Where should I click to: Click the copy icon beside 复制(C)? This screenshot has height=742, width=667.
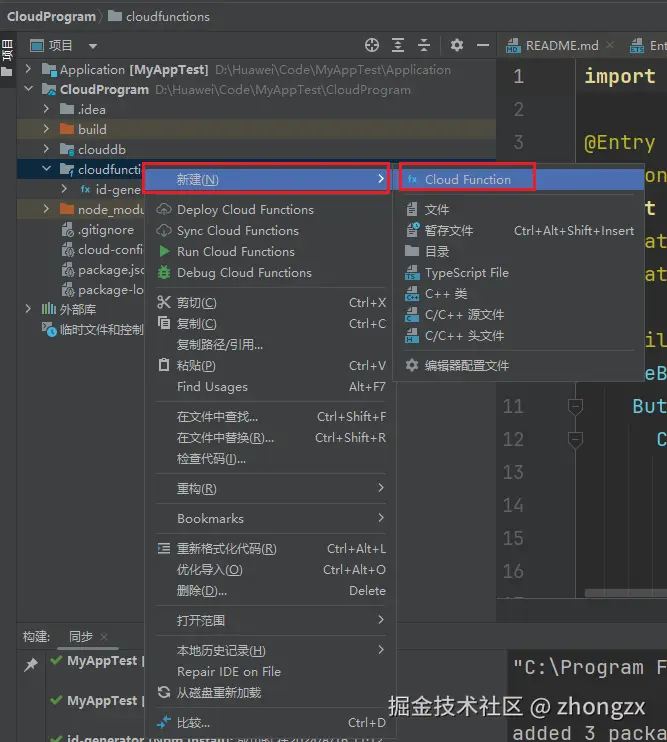click(164, 323)
